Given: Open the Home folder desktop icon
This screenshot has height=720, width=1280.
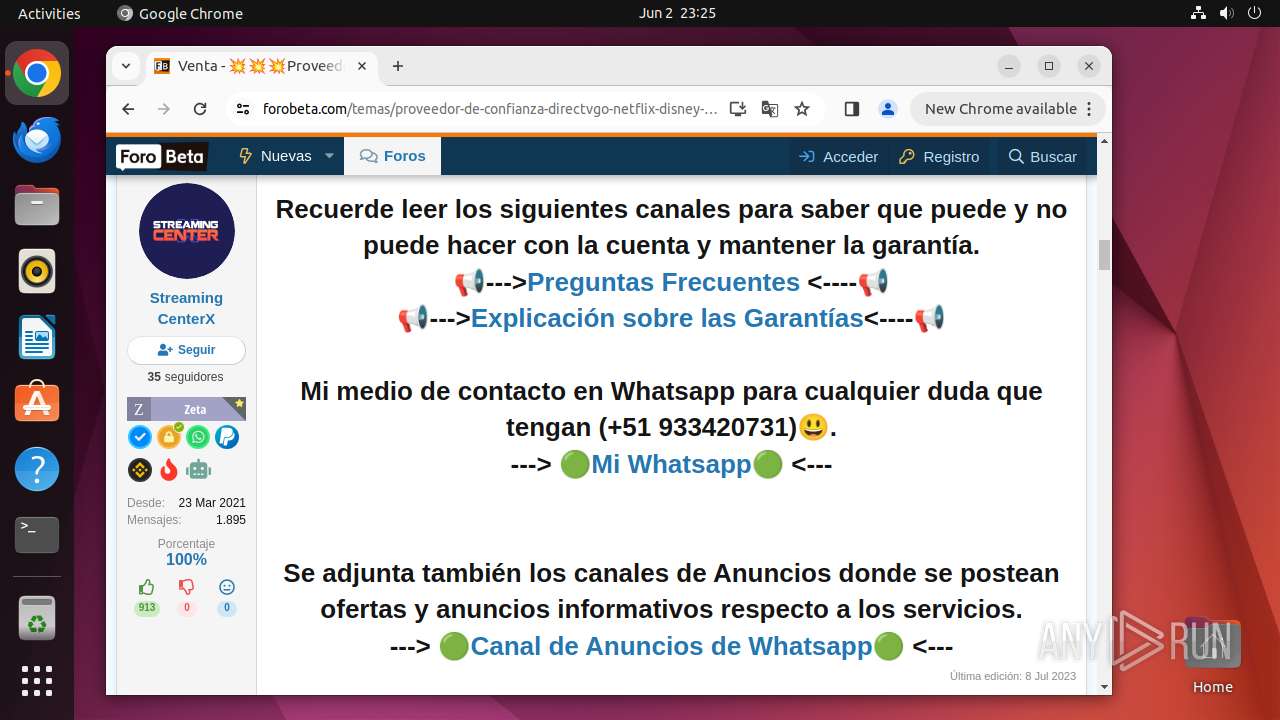Looking at the screenshot, I should [x=1212, y=656].
